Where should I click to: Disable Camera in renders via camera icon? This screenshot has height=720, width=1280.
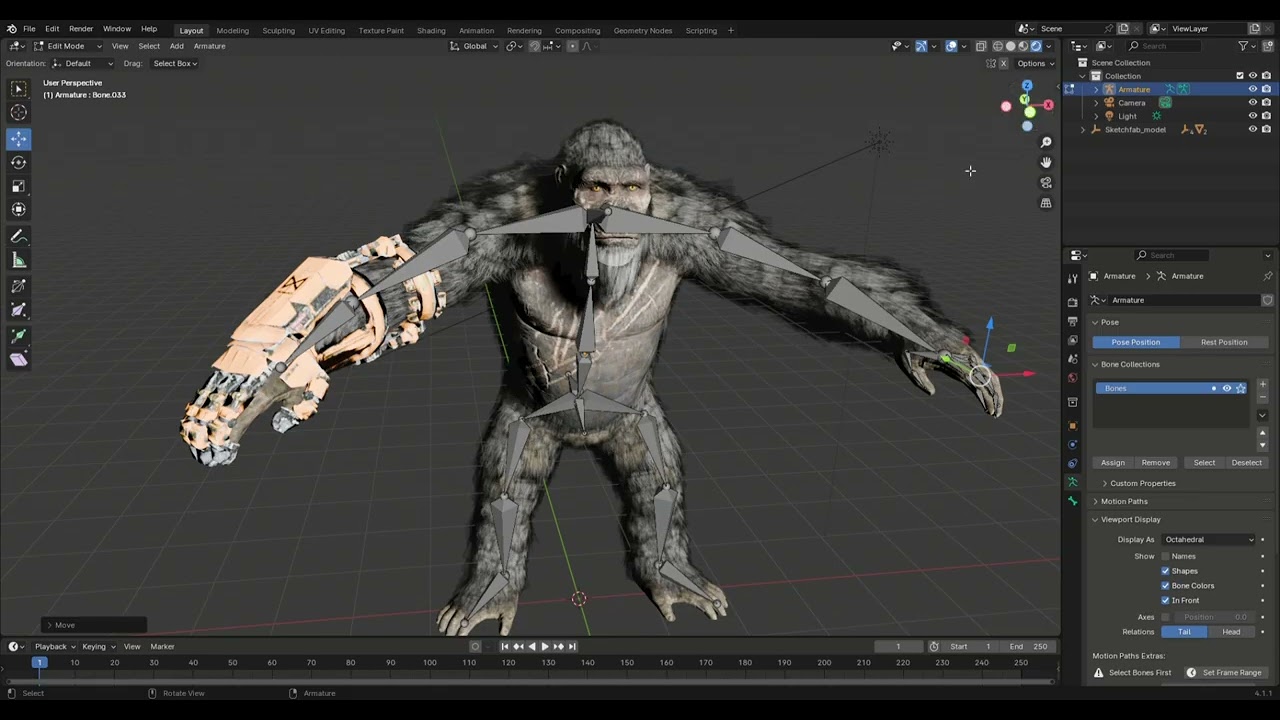(1266, 102)
